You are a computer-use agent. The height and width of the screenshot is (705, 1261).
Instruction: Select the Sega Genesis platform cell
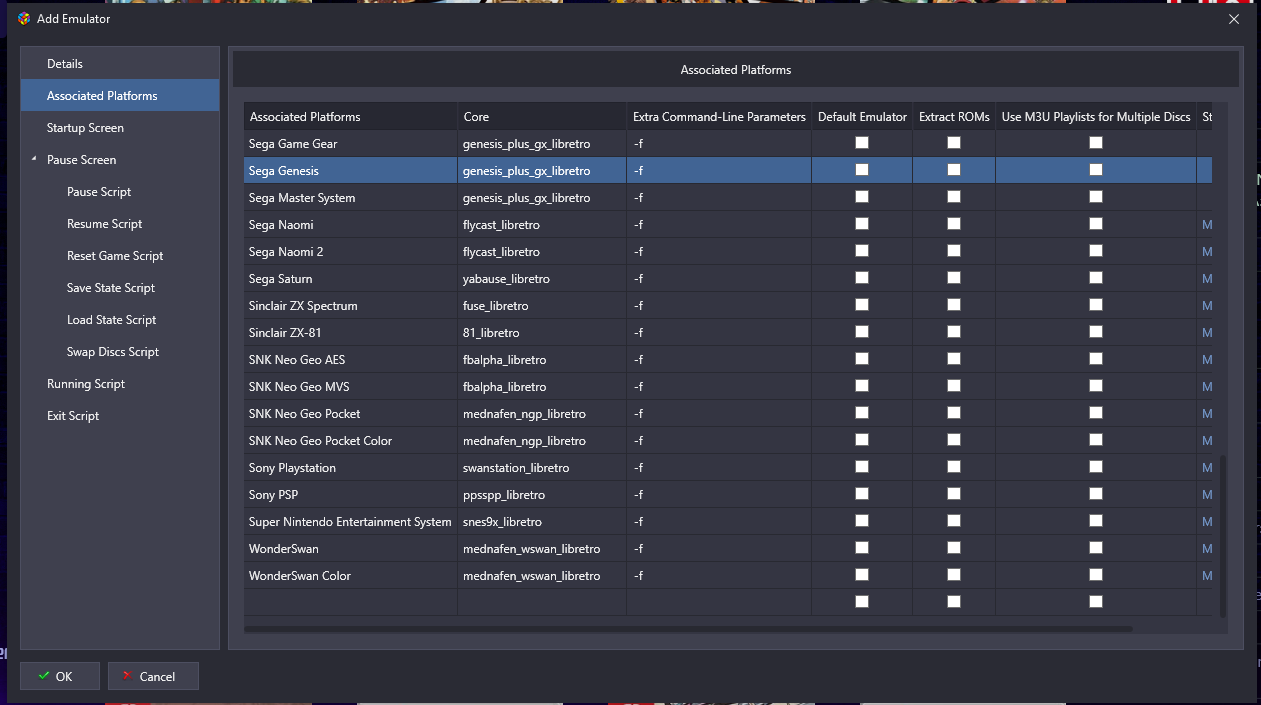tap(351, 170)
